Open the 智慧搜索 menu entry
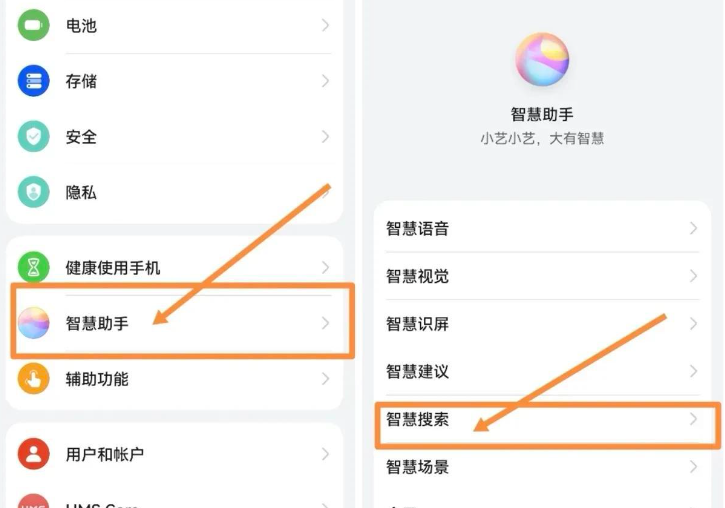725x508 pixels. pos(542,419)
